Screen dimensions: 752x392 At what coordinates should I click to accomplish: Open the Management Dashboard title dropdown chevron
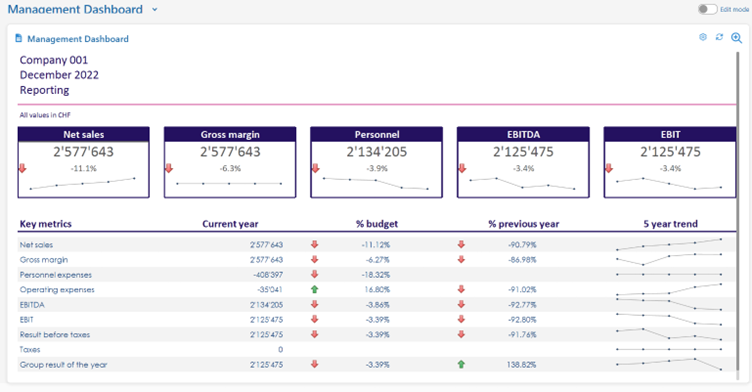154,9
